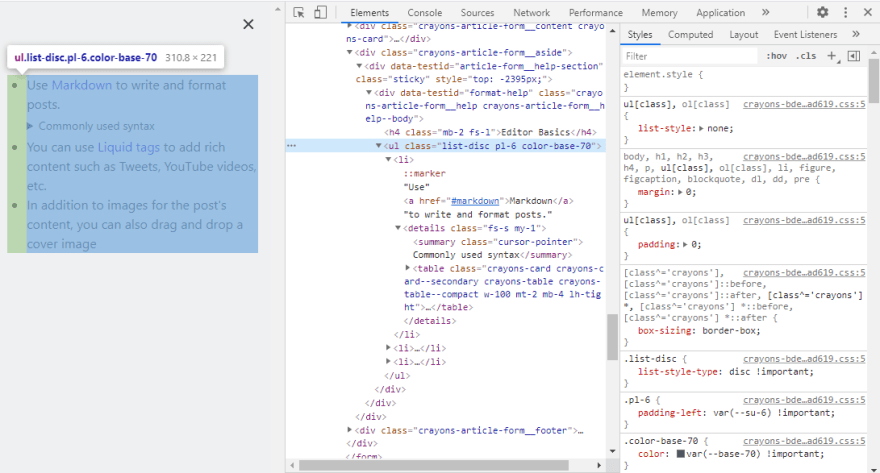The width and height of the screenshot is (880, 473).
Task: Expand the table crayons-card node
Action: [407, 268]
